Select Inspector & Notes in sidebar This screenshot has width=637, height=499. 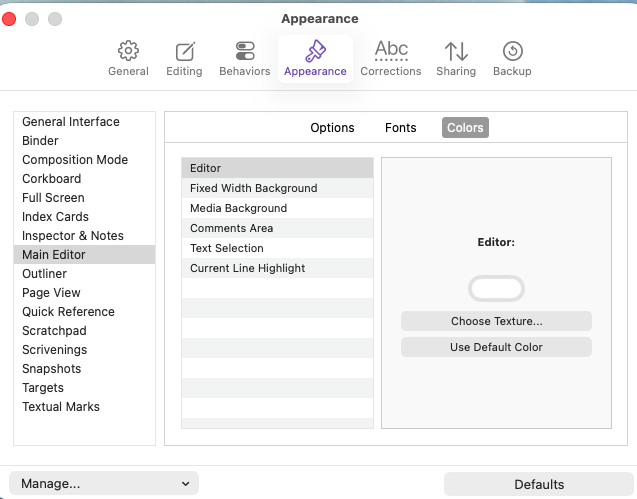(x=84, y=236)
